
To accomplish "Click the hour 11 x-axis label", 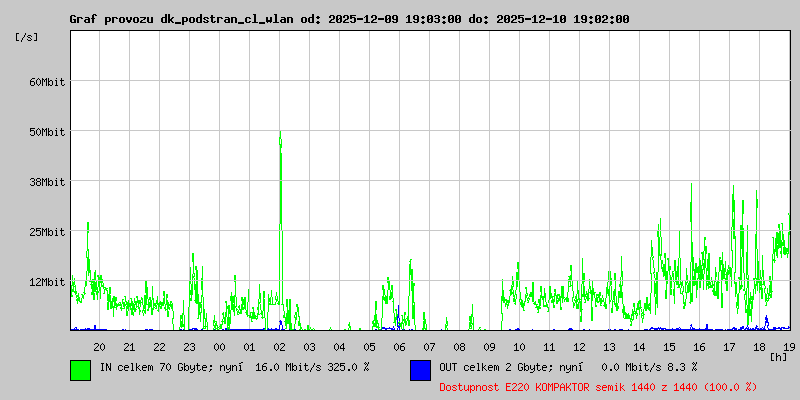I will (549, 347).
